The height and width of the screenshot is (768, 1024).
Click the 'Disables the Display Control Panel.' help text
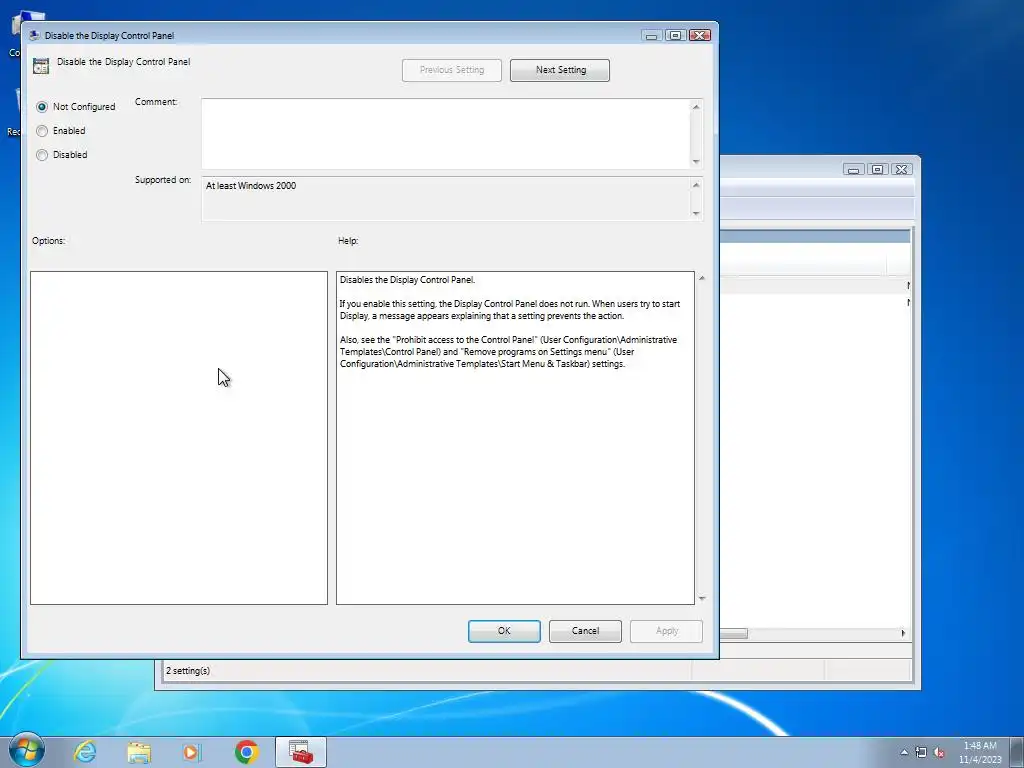[x=407, y=280]
